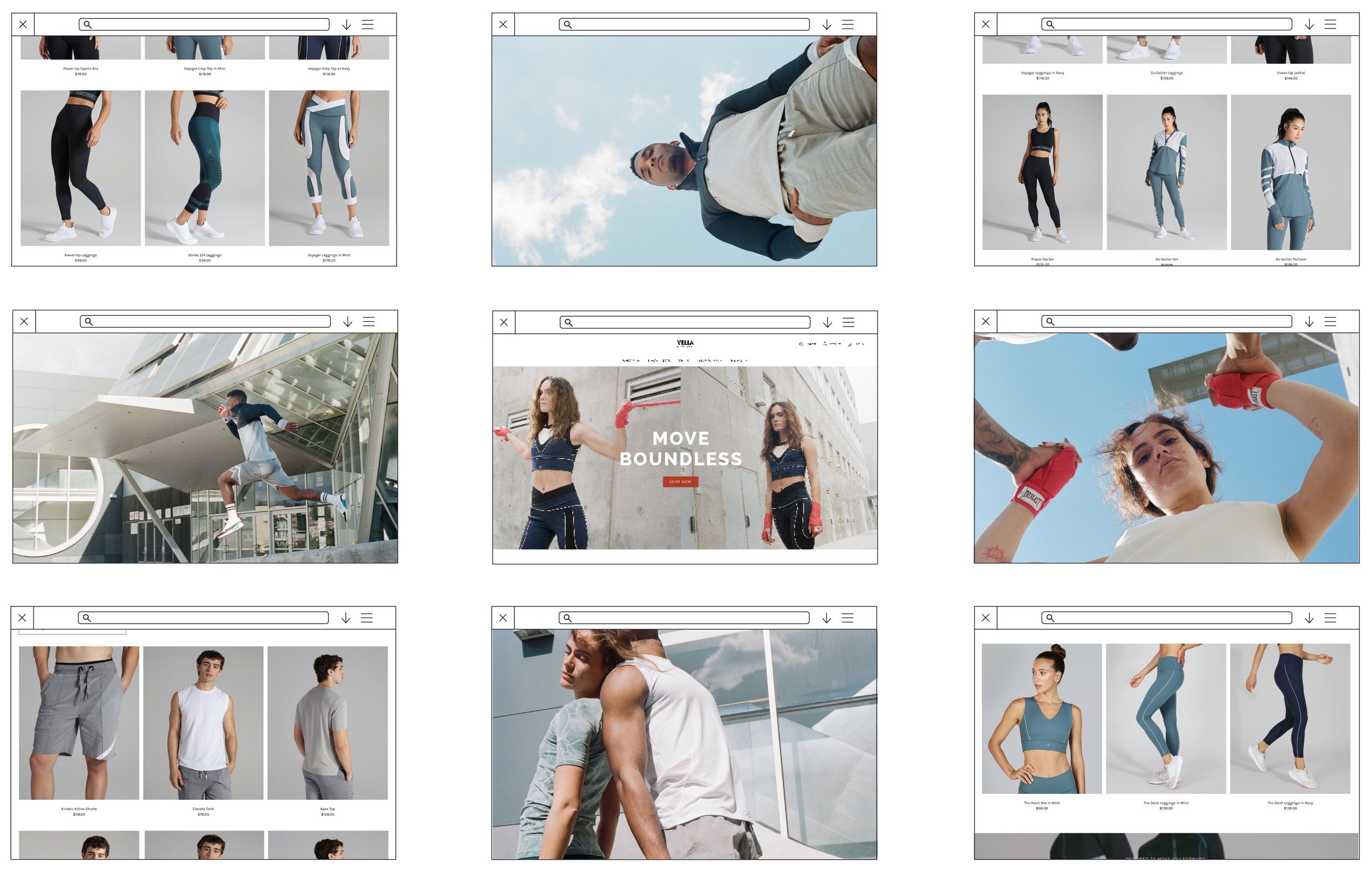This screenshot has height=869, width=1372.
Task: Click download arrow in Power-Up Leggings window
Action: [x=346, y=25]
